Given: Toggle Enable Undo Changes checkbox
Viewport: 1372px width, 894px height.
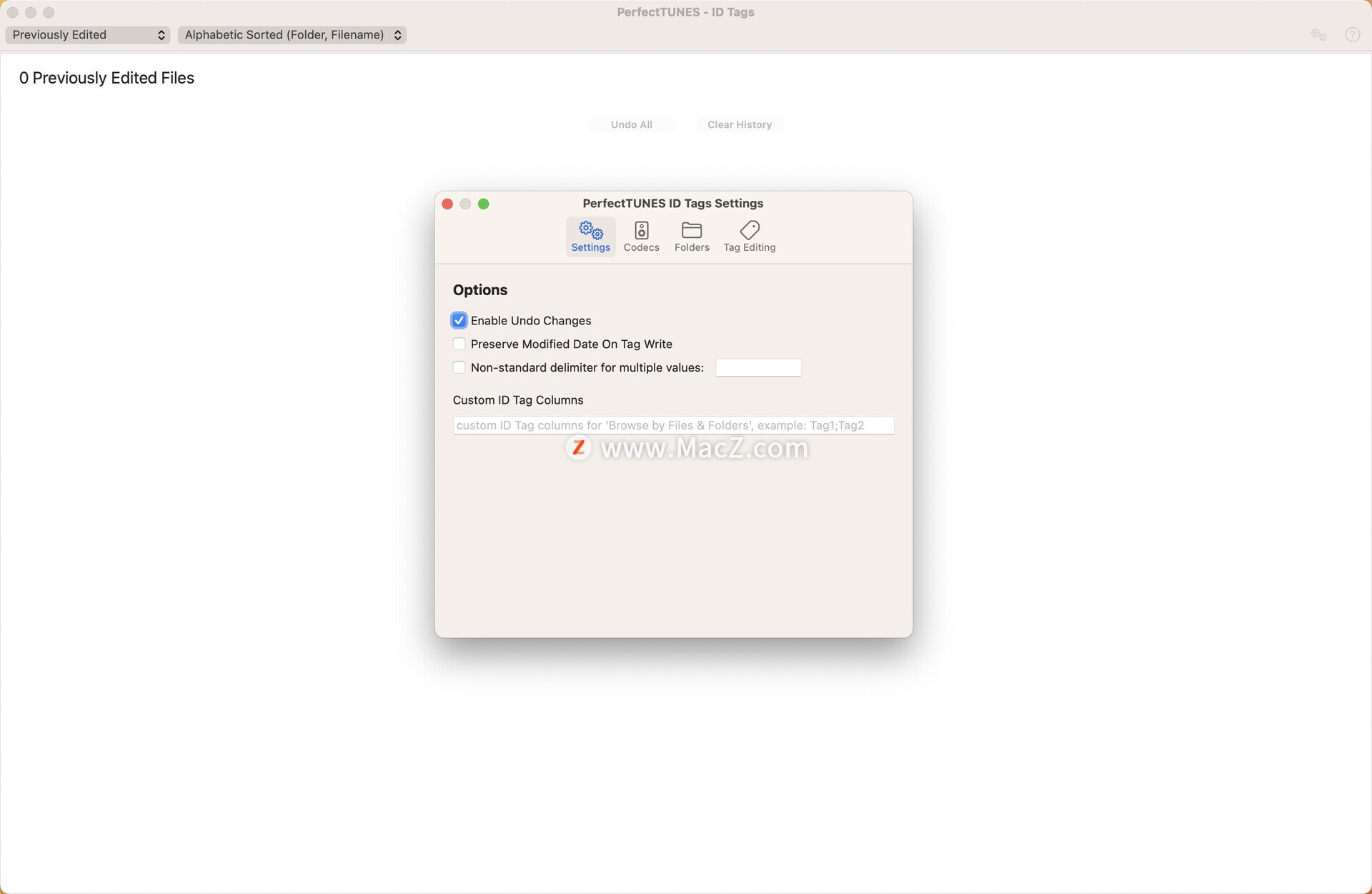Looking at the screenshot, I should (459, 321).
